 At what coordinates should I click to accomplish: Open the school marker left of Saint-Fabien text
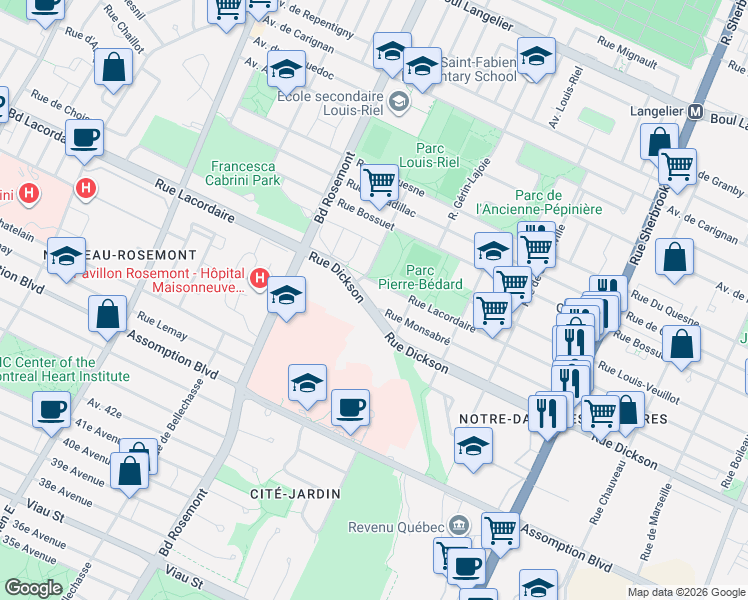click(422, 65)
